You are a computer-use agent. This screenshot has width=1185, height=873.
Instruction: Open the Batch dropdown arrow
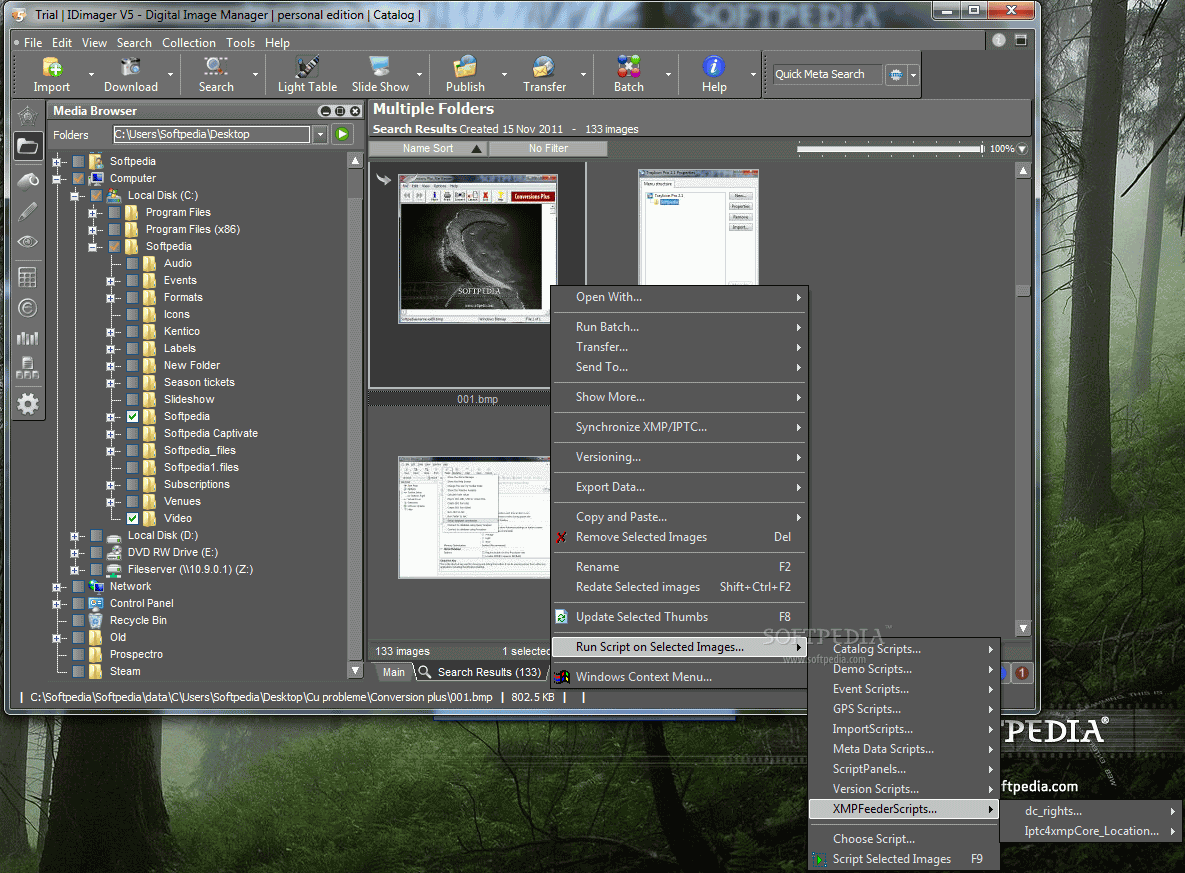[x=668, y=75]
